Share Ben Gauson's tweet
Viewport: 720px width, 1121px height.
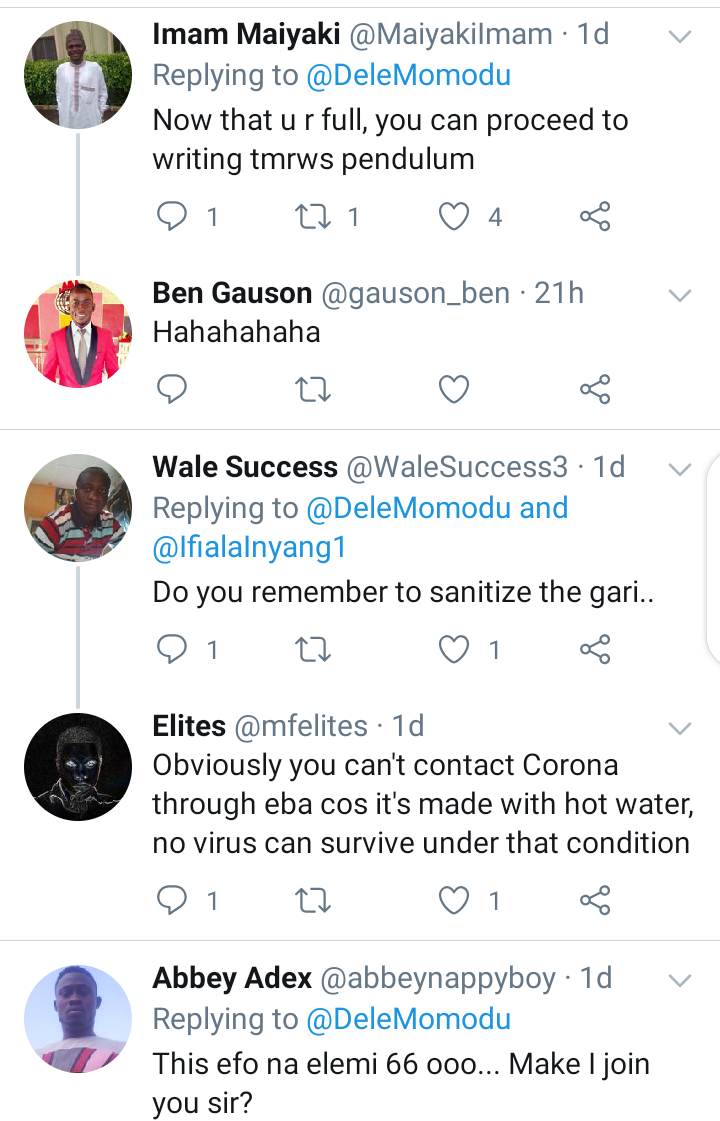595,389
